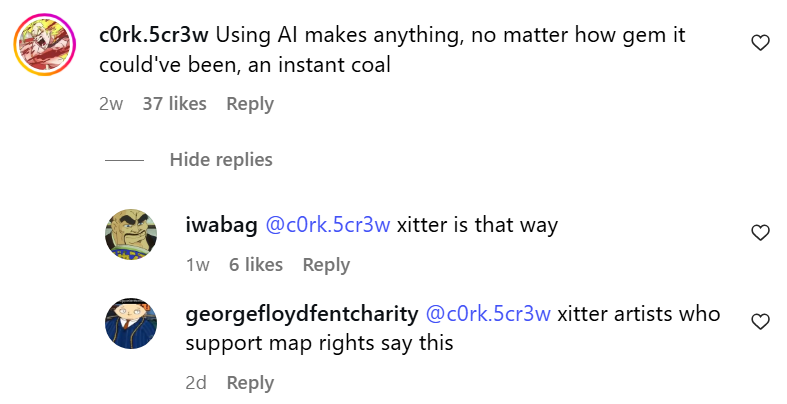Viewport: 787px width, 404px height.
Task: Reply to iwabag's comment
Action: pos(326,265)
